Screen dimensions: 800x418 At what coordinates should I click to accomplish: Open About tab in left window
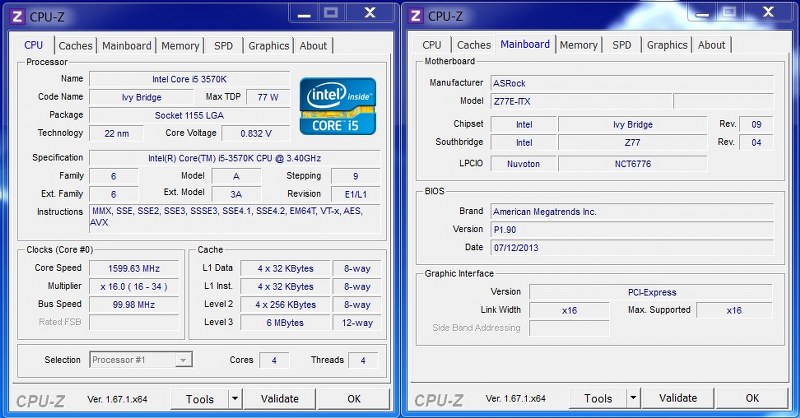coord(313,45)
